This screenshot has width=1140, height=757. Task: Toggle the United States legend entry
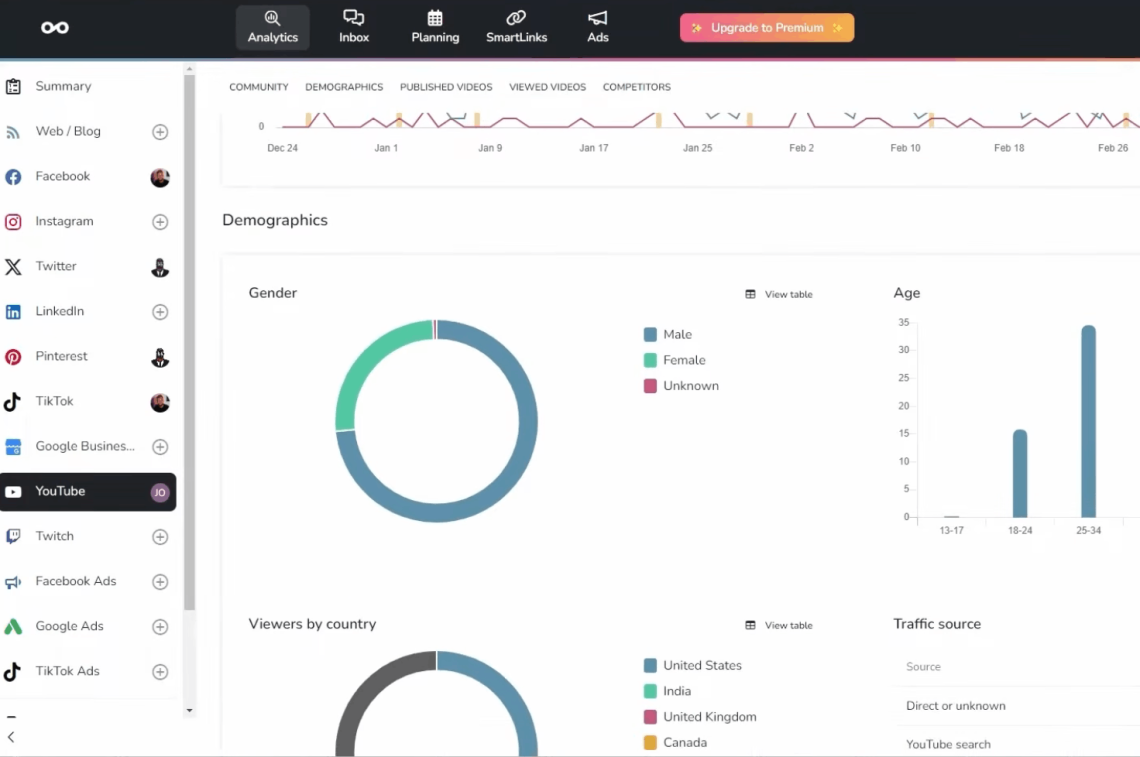tap(693, 665)
